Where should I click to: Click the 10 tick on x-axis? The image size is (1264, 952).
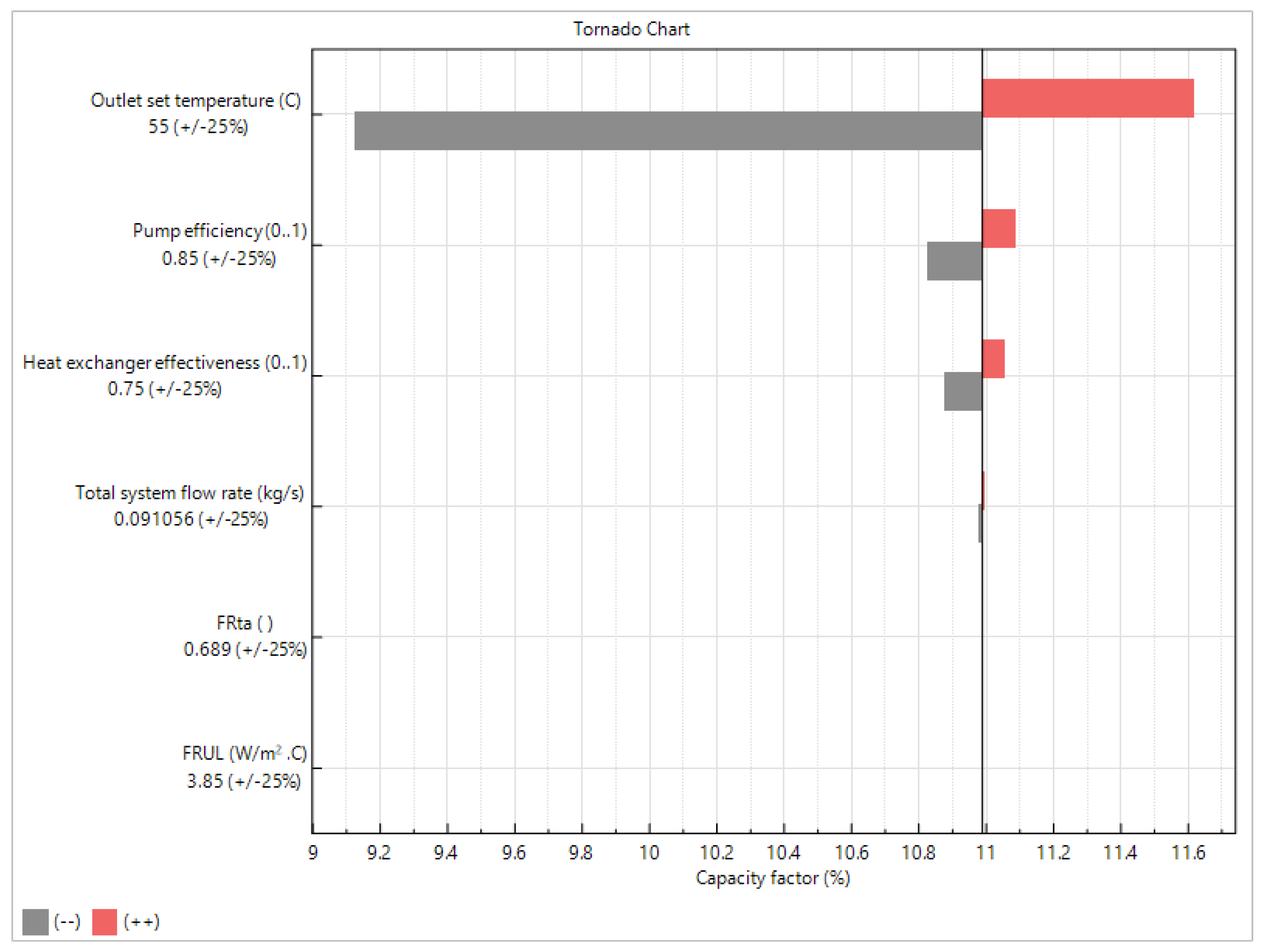point(648,853)
